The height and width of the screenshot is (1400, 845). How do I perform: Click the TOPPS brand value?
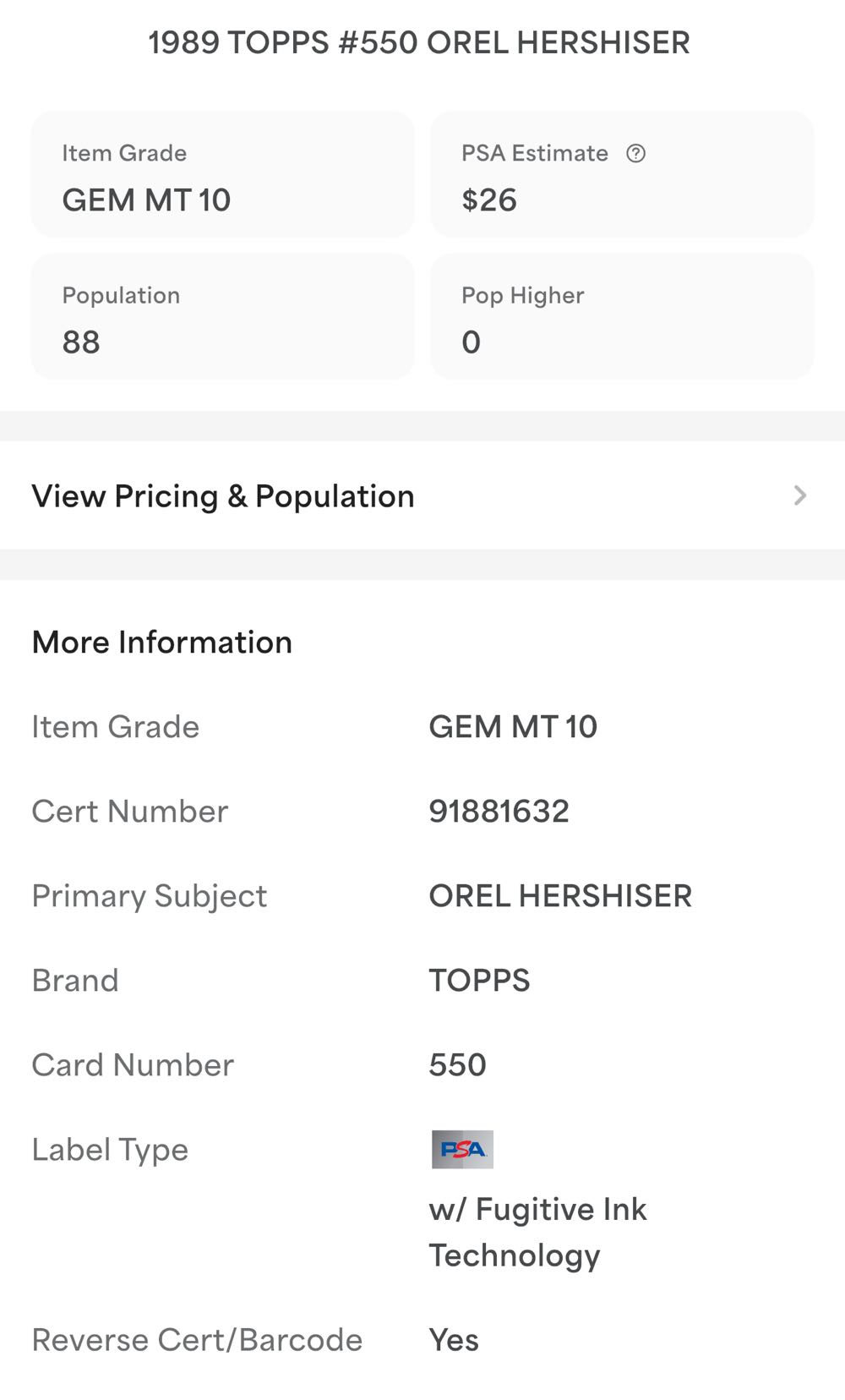479,980
